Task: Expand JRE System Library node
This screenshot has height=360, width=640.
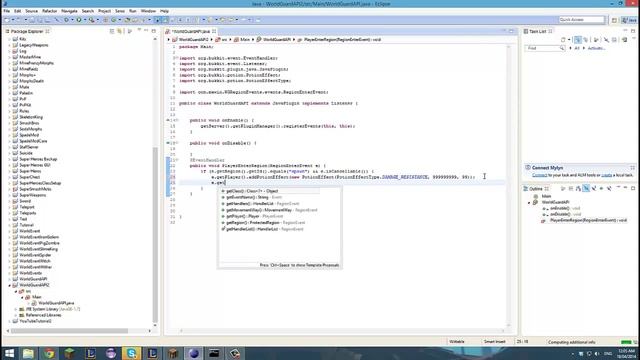Action: [16, 309]
